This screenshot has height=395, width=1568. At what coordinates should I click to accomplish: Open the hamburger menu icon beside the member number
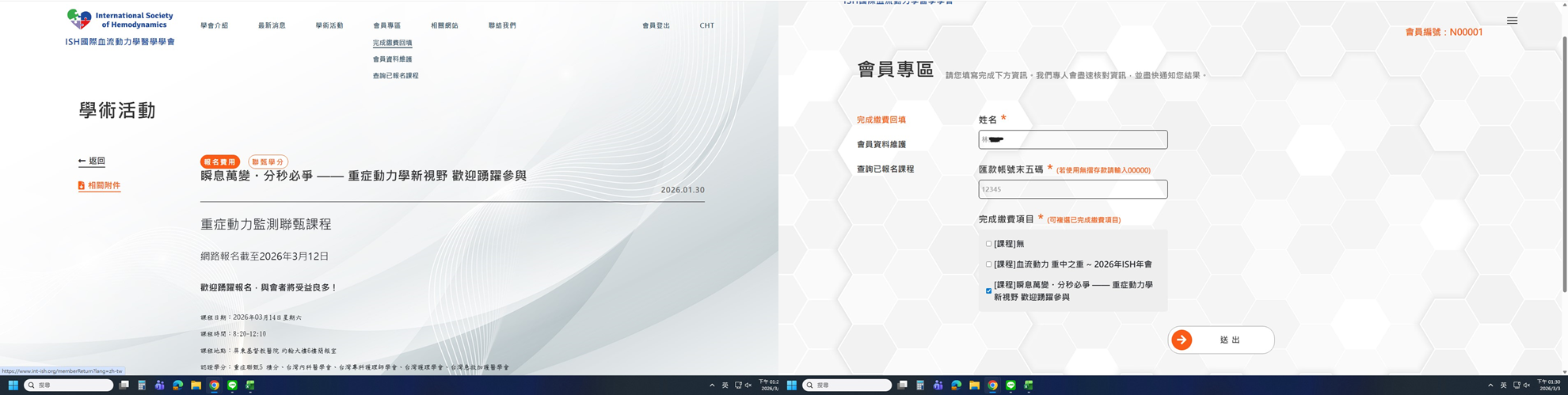[x=1512, y=21]
